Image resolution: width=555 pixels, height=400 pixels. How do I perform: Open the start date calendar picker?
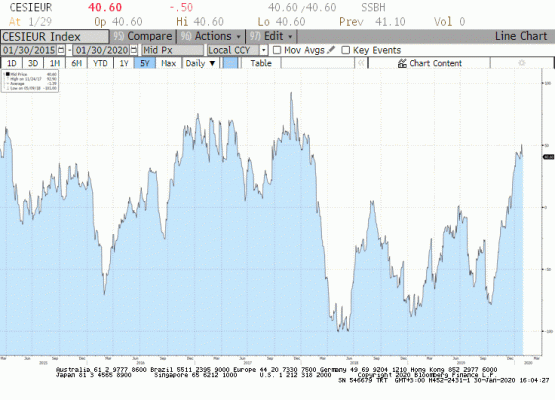coord(61,50)
